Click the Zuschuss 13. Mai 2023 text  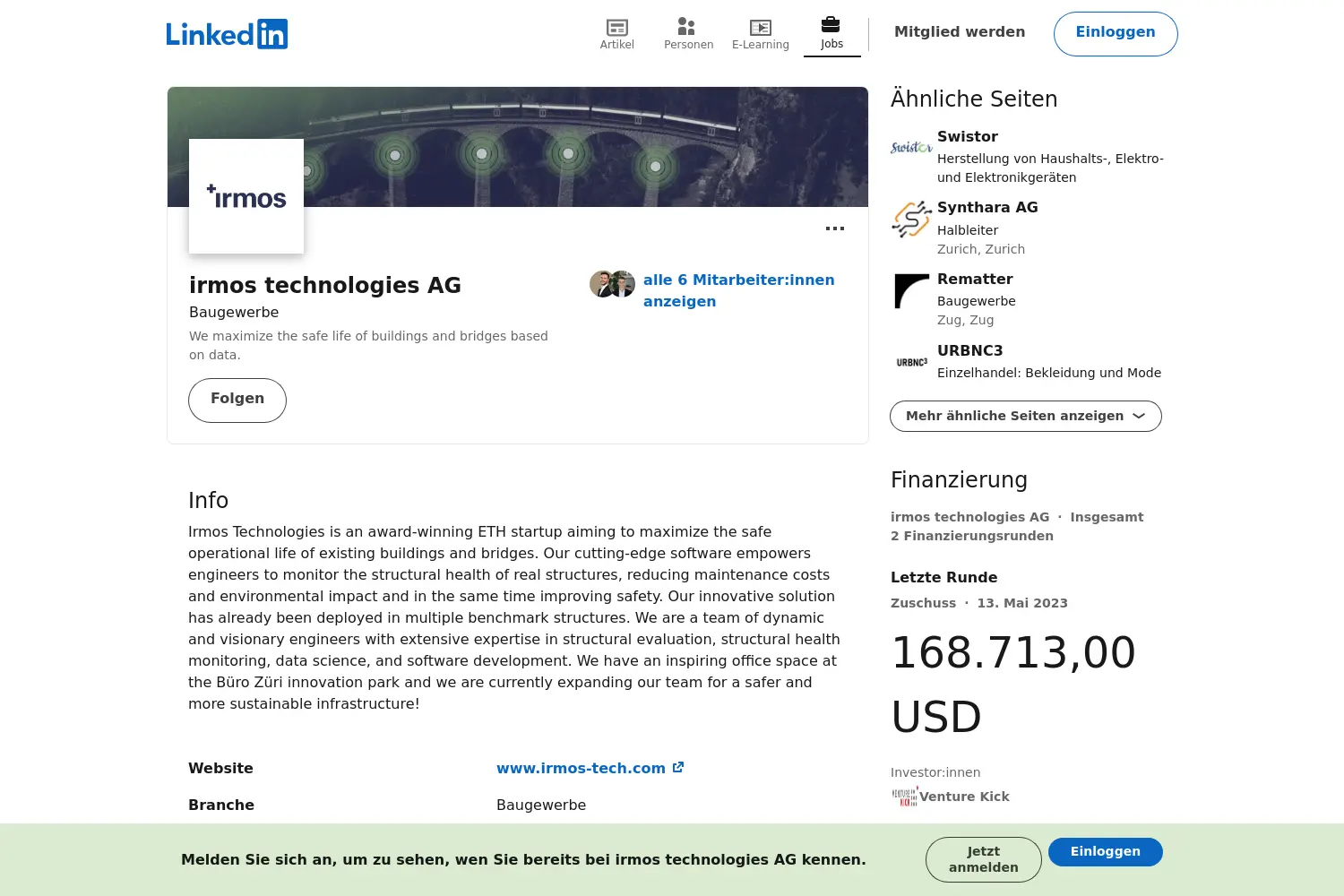(x=979, y=603)
